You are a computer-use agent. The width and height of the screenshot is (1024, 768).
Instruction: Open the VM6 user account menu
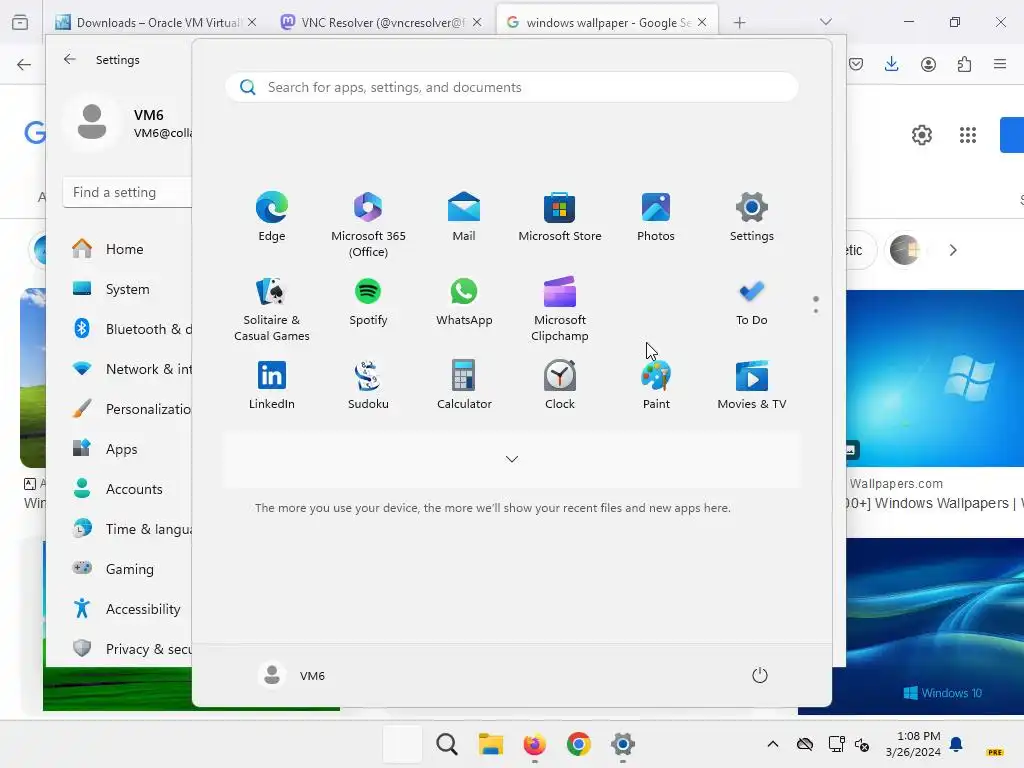[291, 675]
